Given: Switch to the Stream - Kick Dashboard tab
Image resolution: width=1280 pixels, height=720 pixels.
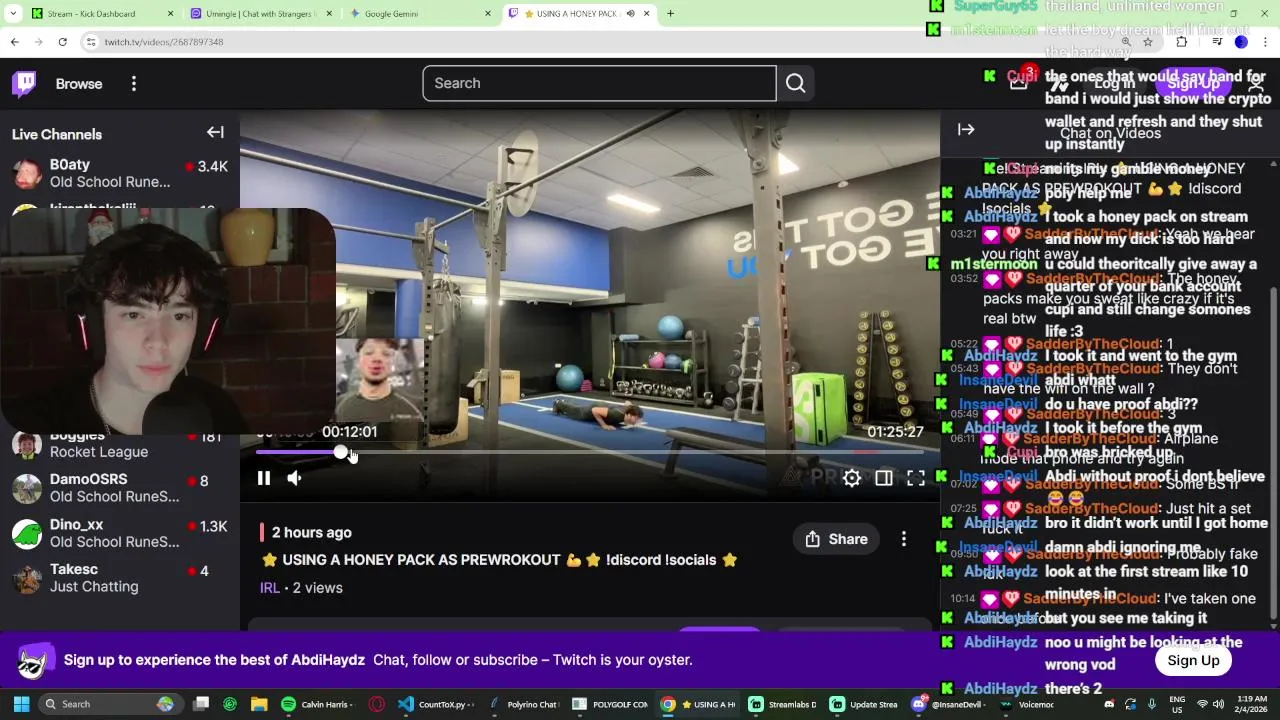Looking at the screenshot, I should click(x=102, y=14).
